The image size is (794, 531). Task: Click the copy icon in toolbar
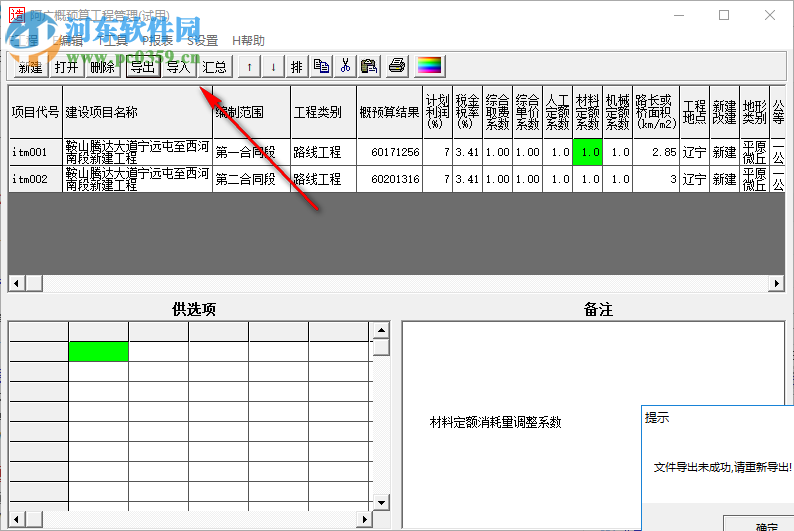pyautogui.click(x=321, y=66)
